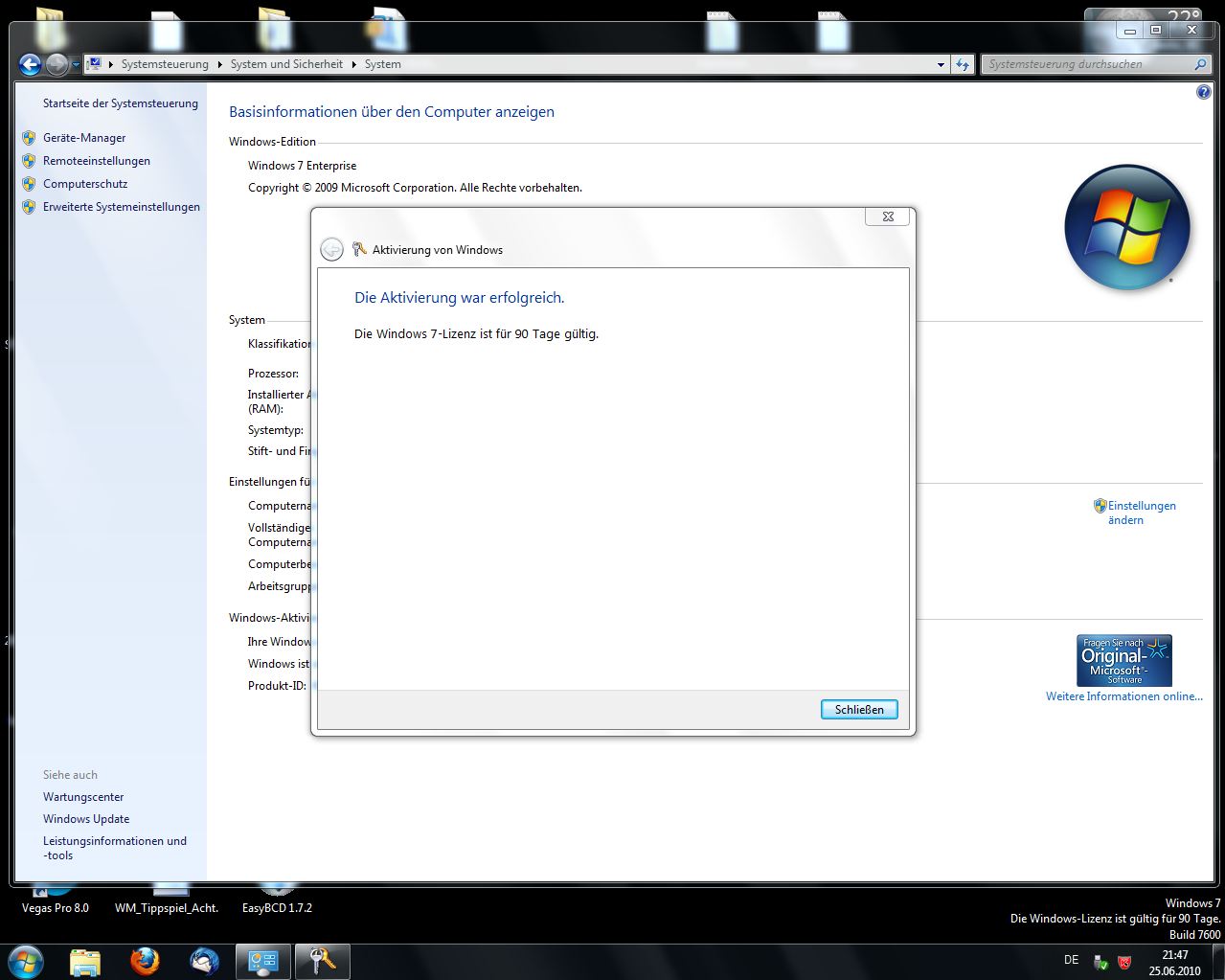Click the Original Microsoft Software badge

[x=1124, y=660]
